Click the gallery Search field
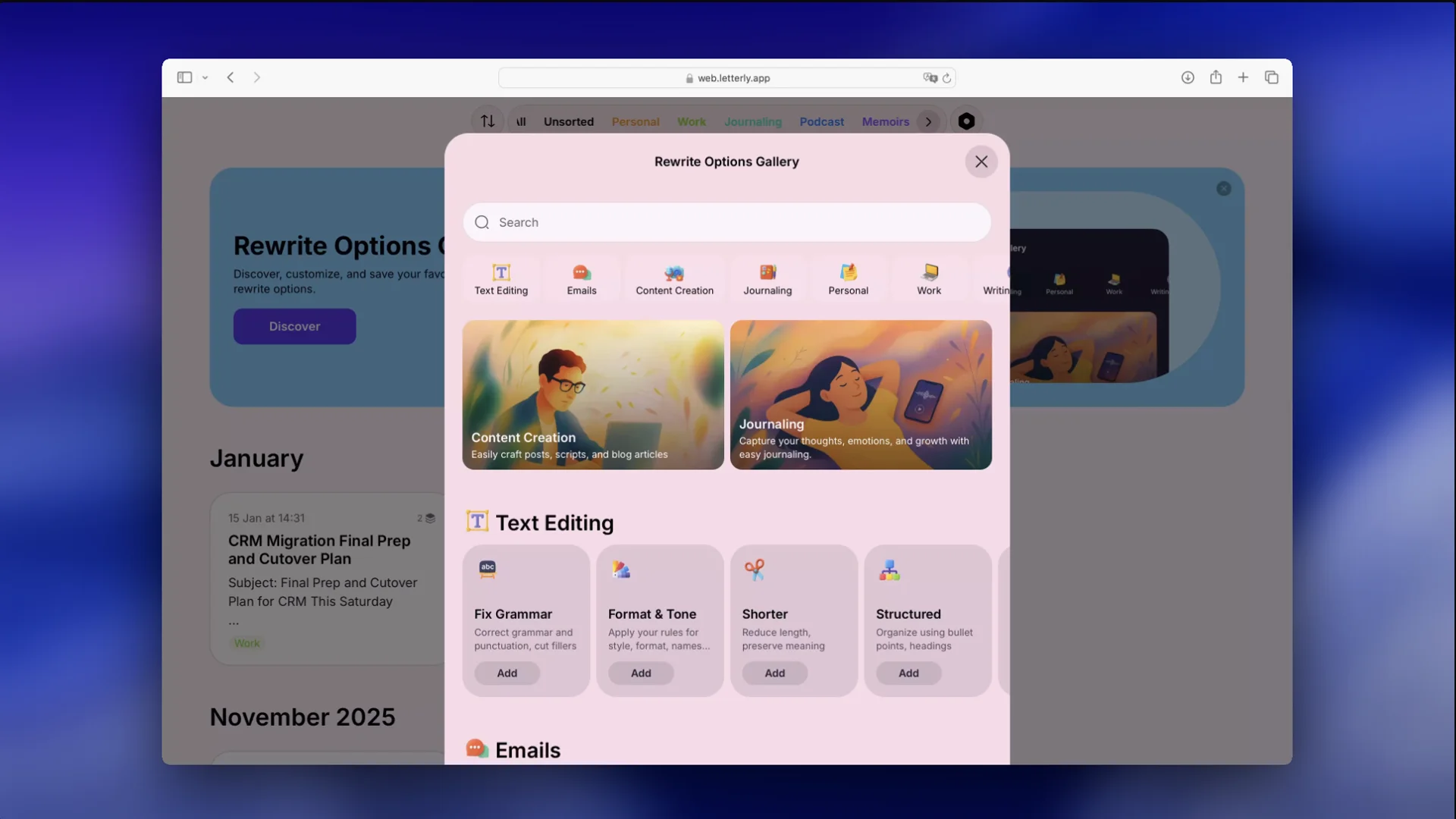Screen dimensions: 1456x819 click(726, 222)
